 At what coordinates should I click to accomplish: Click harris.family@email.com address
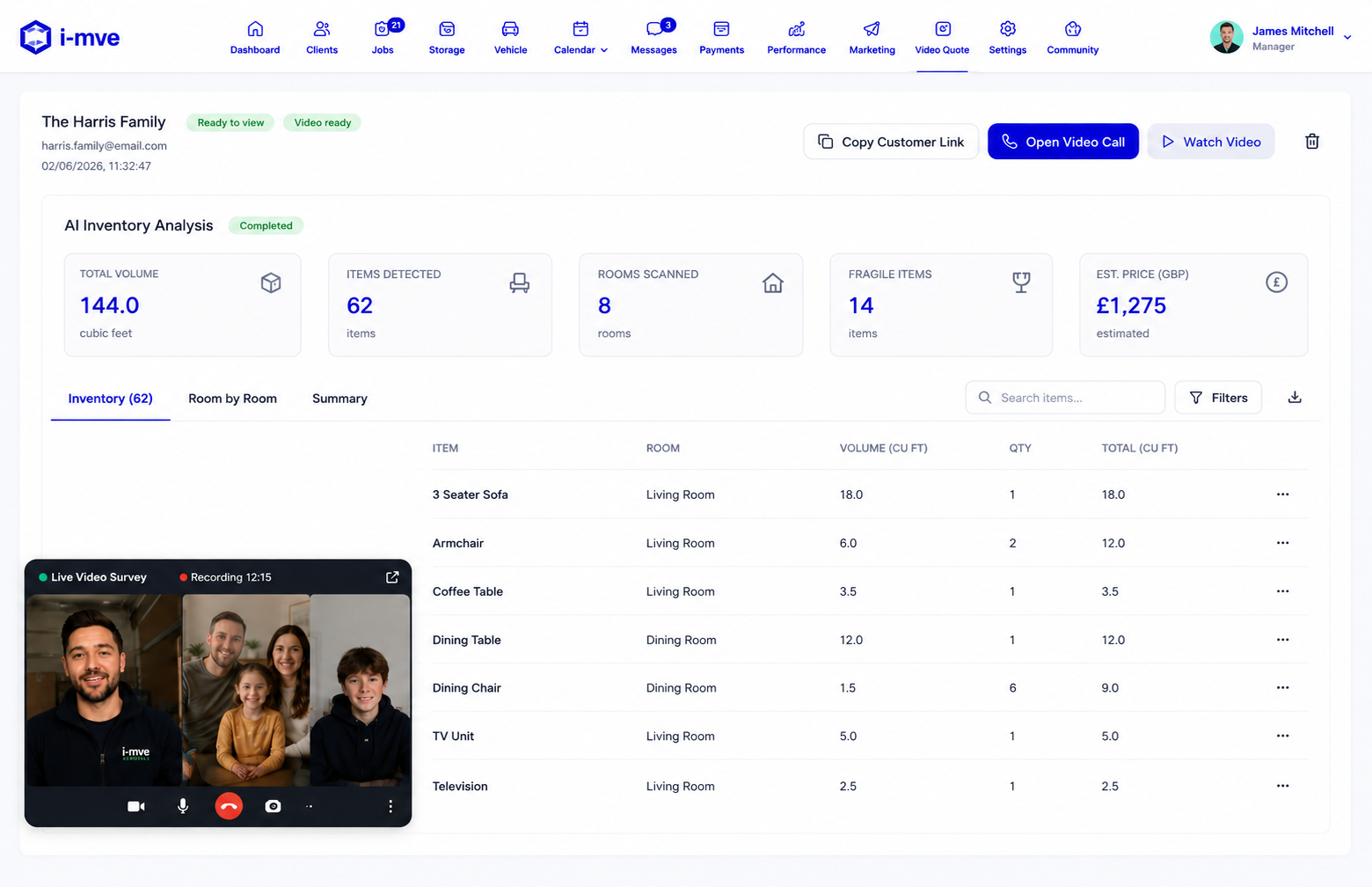[x=104, y=146]
